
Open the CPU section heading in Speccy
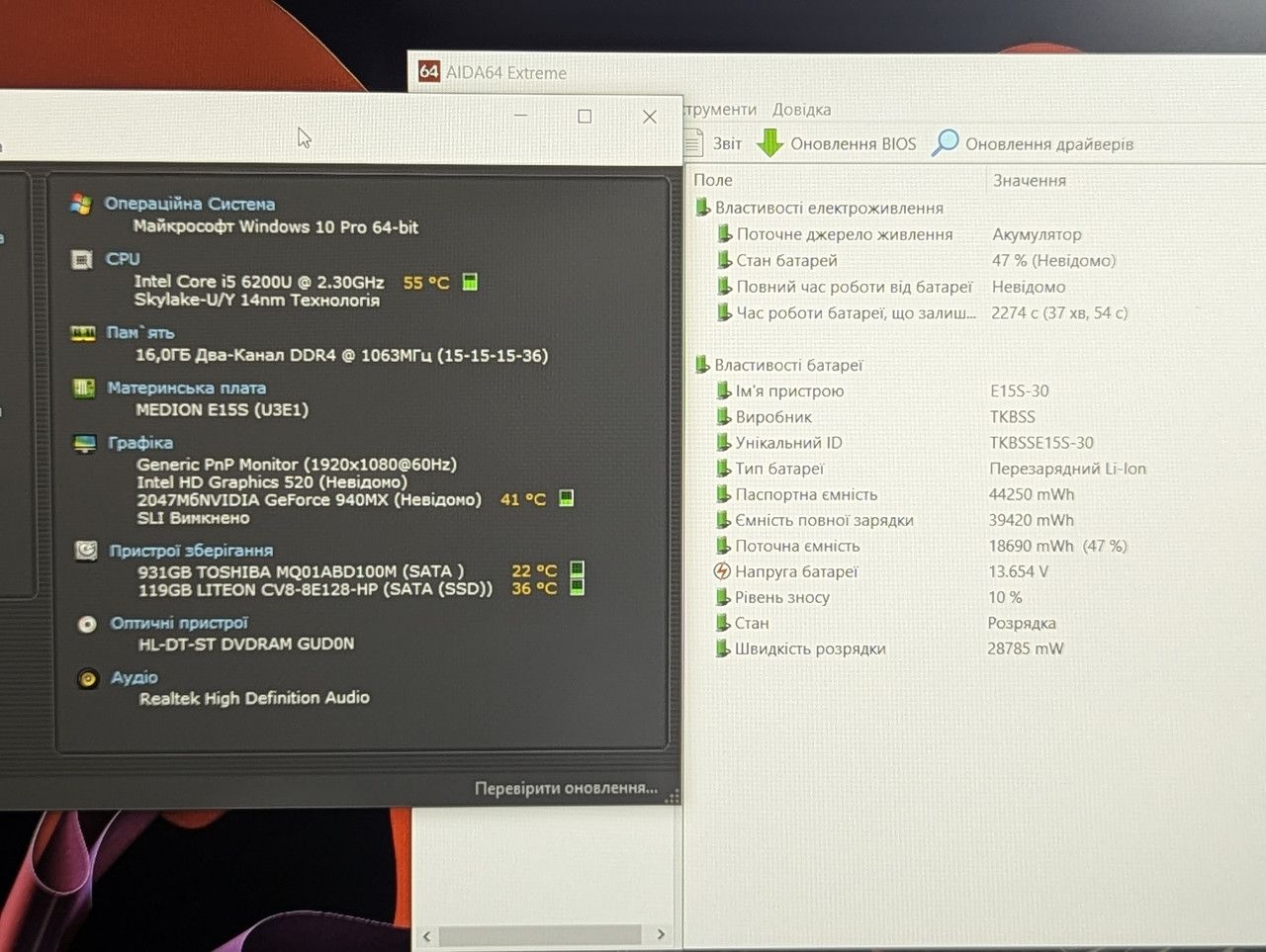[123, 259]
